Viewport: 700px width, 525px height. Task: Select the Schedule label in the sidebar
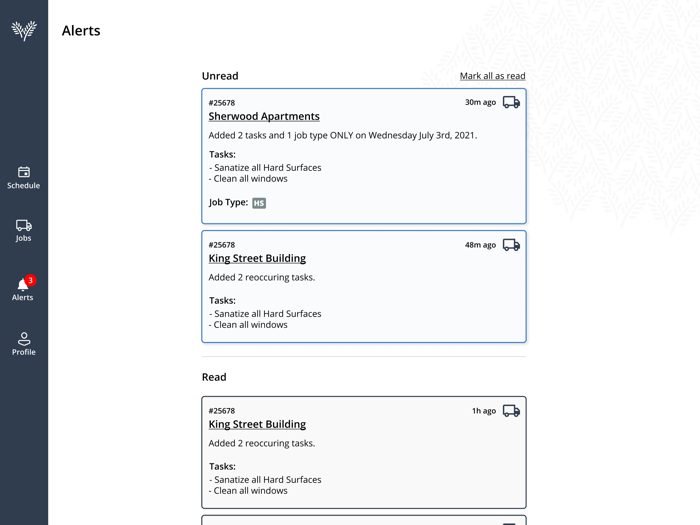(x=24, y=186)
